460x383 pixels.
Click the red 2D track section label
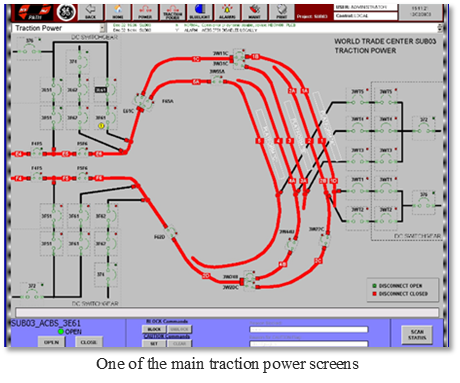coord(206,276)
